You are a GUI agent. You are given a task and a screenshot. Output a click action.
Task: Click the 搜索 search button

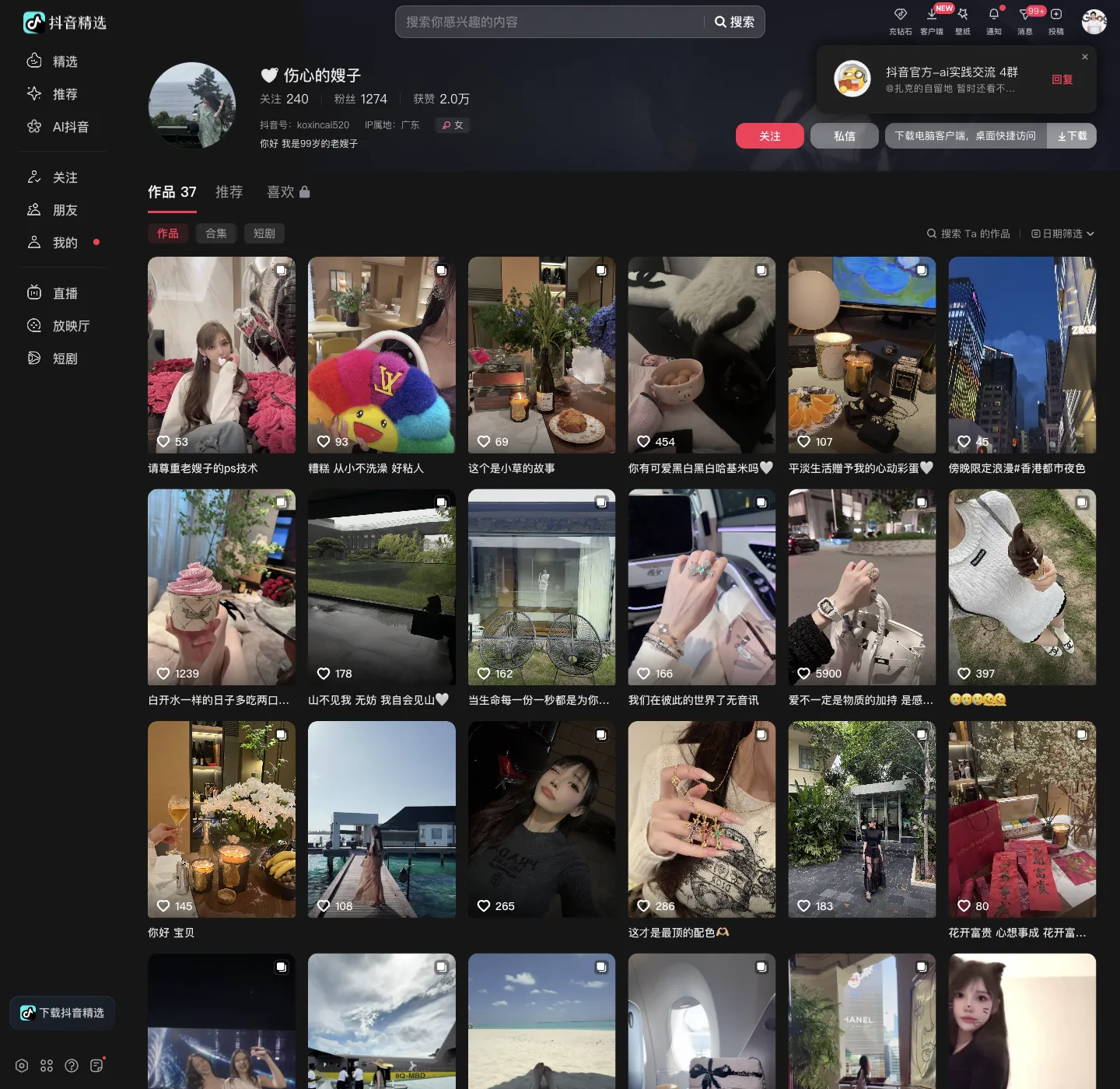pyautogui.click(x=734, y=22)
